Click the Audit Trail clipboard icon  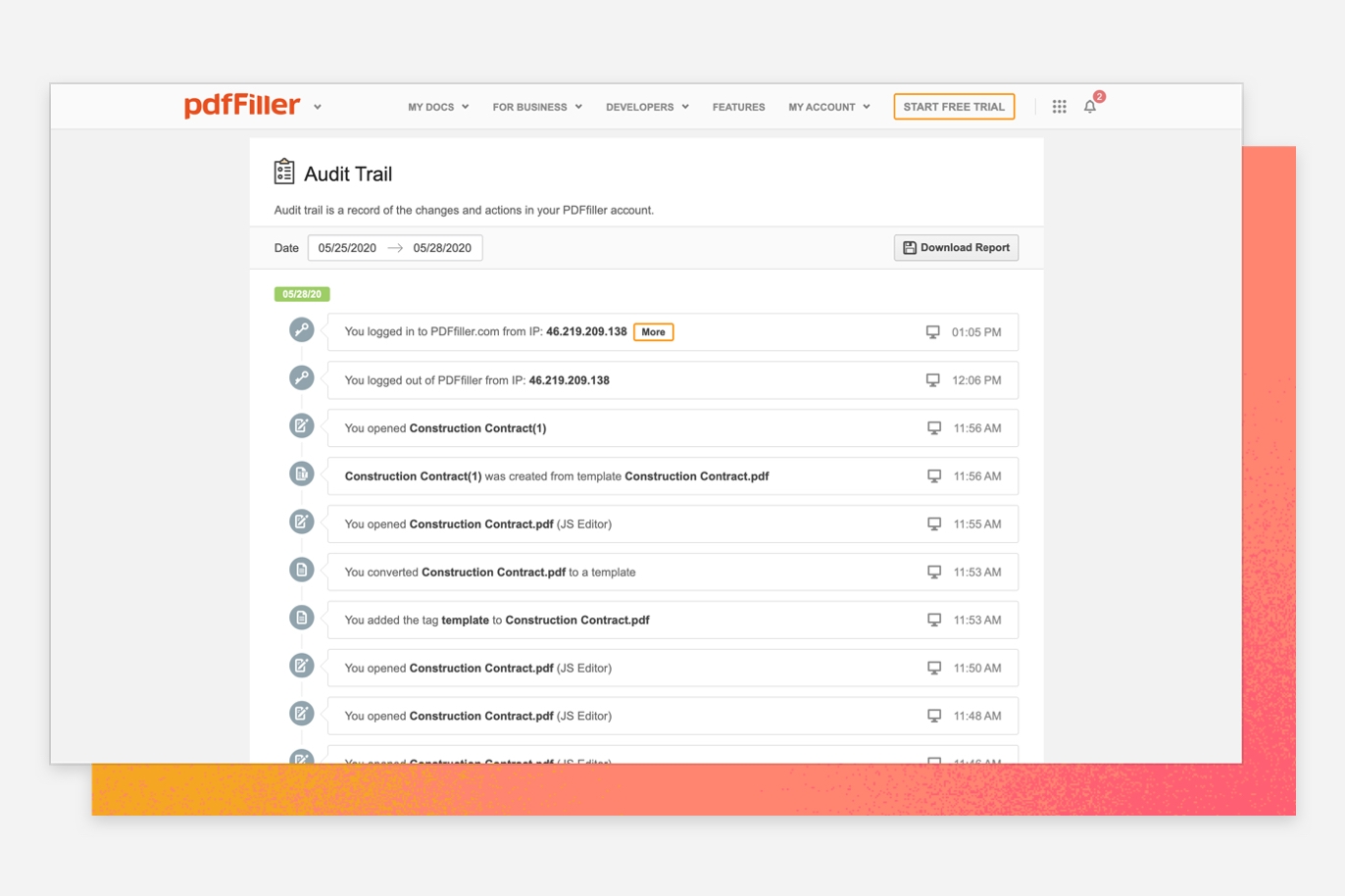tap(284, 172)
